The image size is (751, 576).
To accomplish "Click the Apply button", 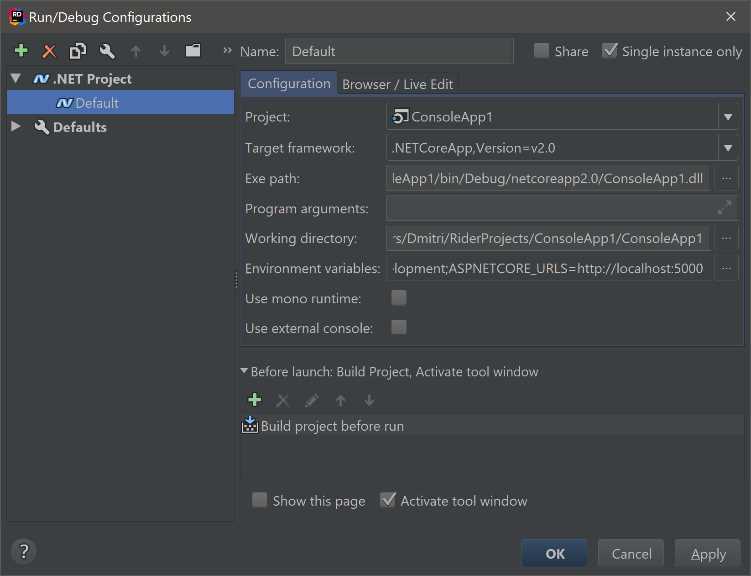I will click(x=708, y=554).
